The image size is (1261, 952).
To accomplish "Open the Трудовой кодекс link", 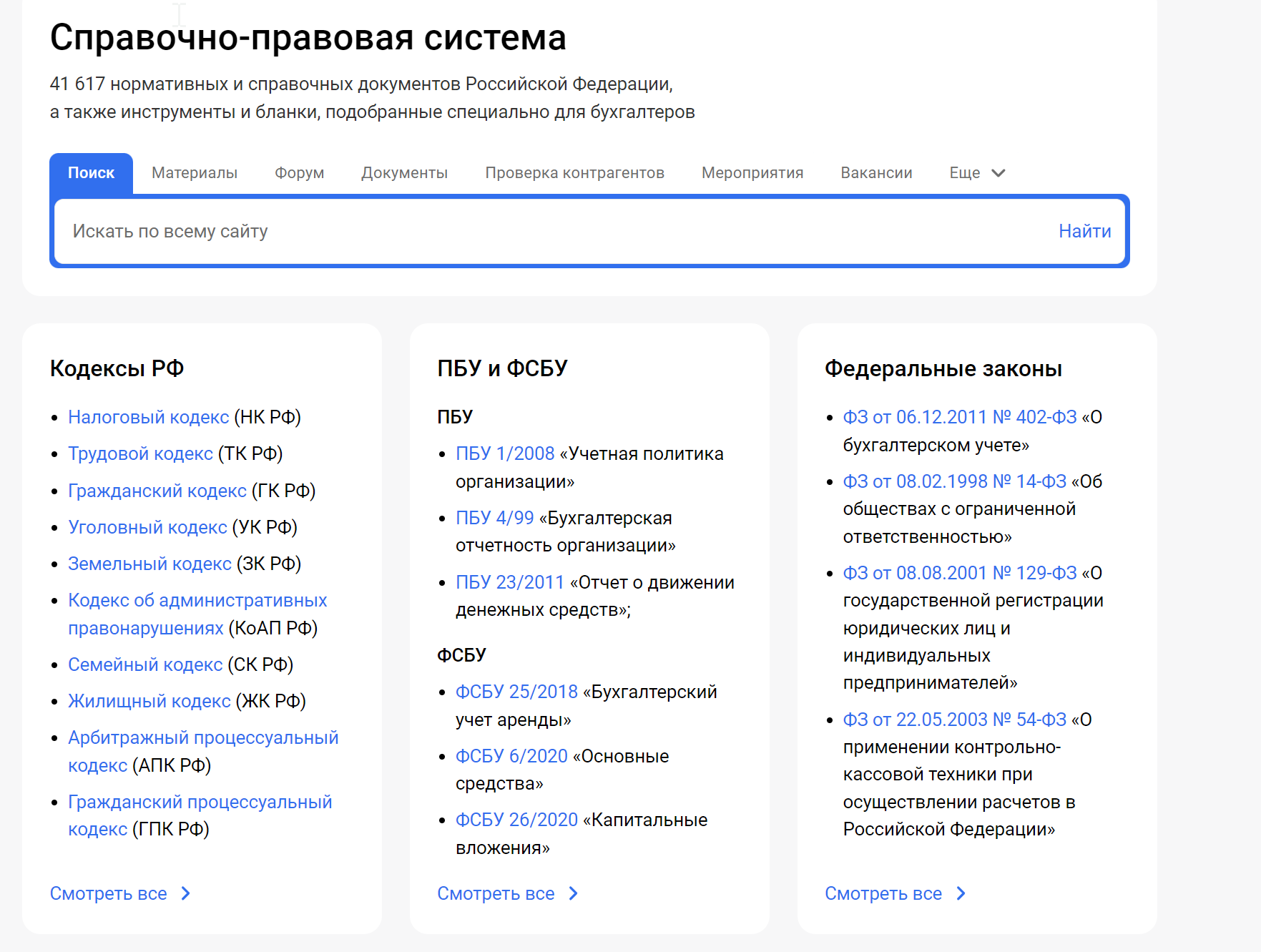I will [140, 453].
